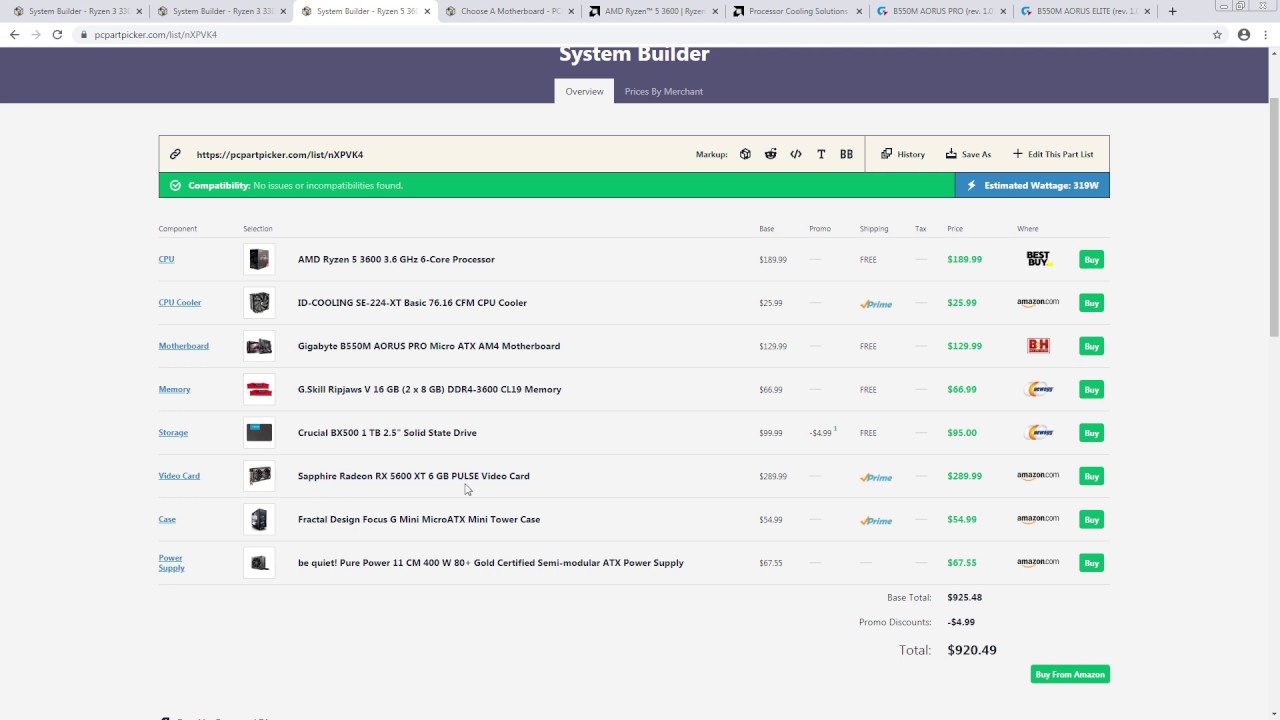Screen dimensions: 1280x720
Task: Select plain text markup icon
Action: click(821, 154)
